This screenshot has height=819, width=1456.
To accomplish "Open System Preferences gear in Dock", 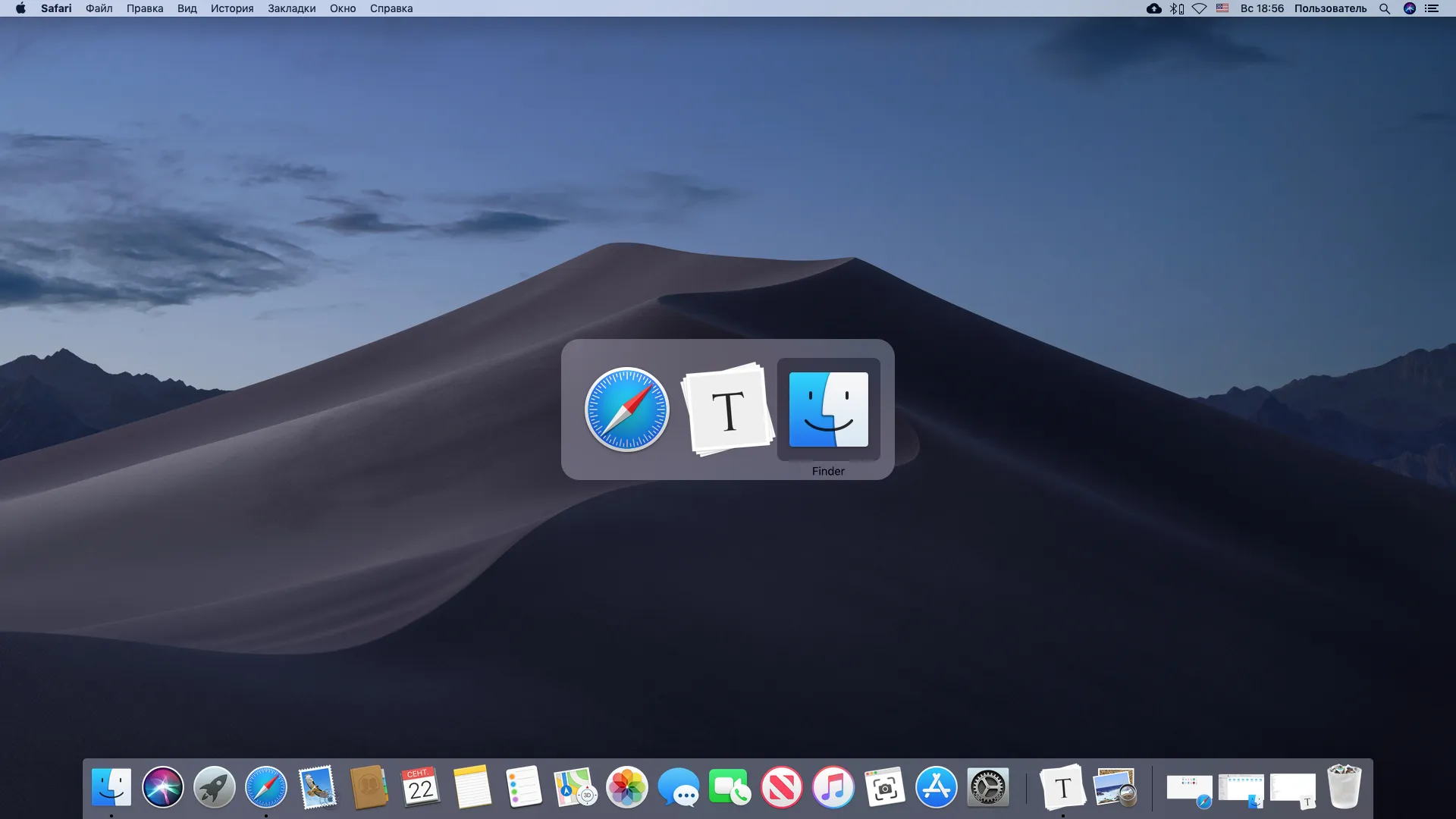I will point(988,787).
